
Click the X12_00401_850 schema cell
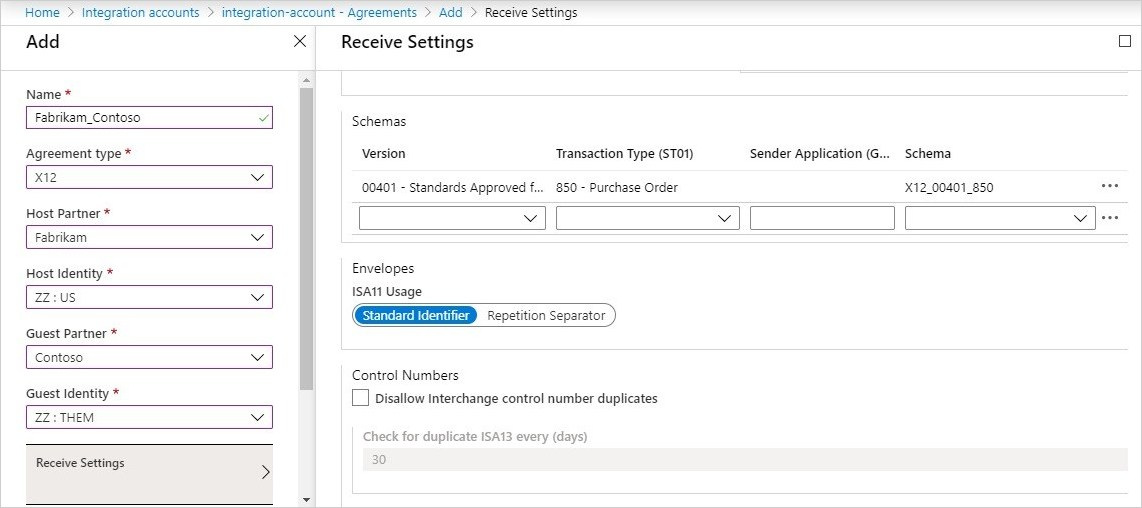[949, 187]
